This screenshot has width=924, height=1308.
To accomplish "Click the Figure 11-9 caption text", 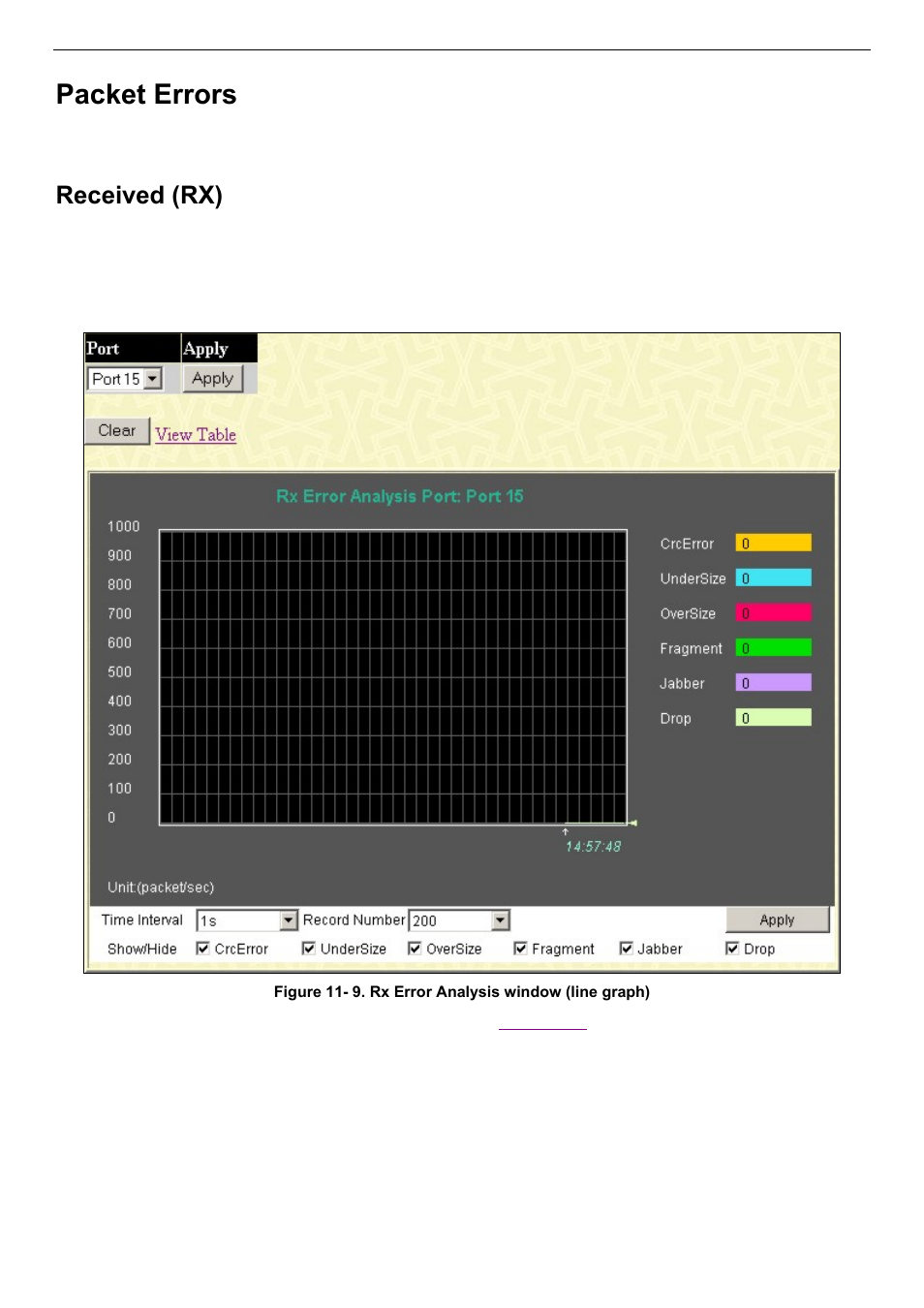I will coord(462,992).
